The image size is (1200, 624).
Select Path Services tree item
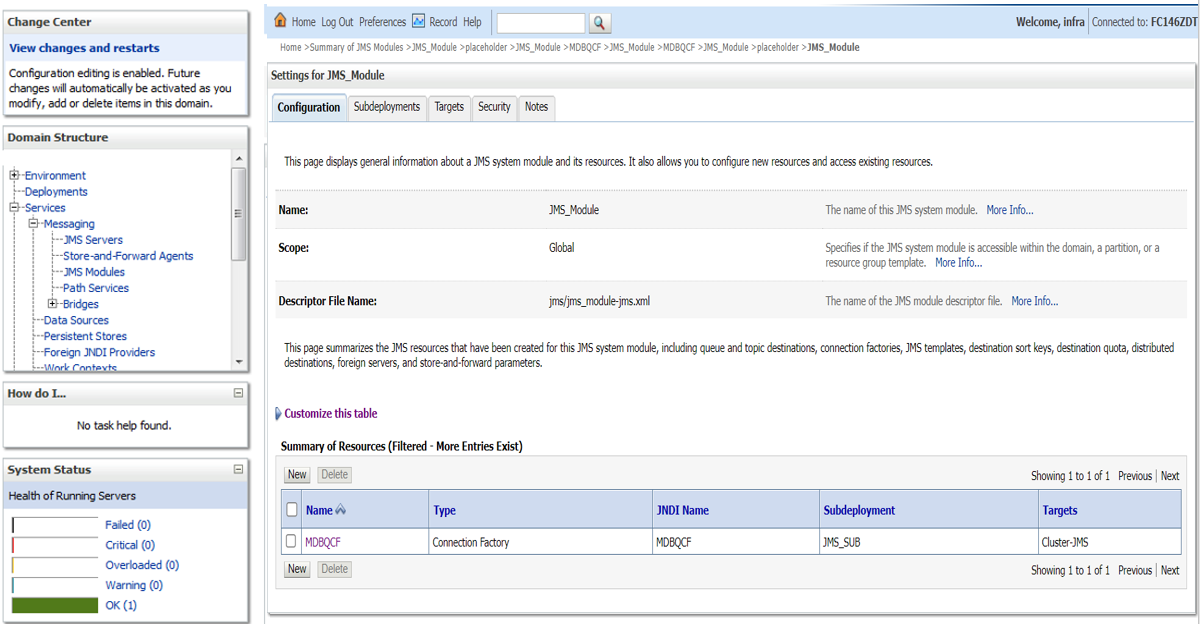coord(96,288)
